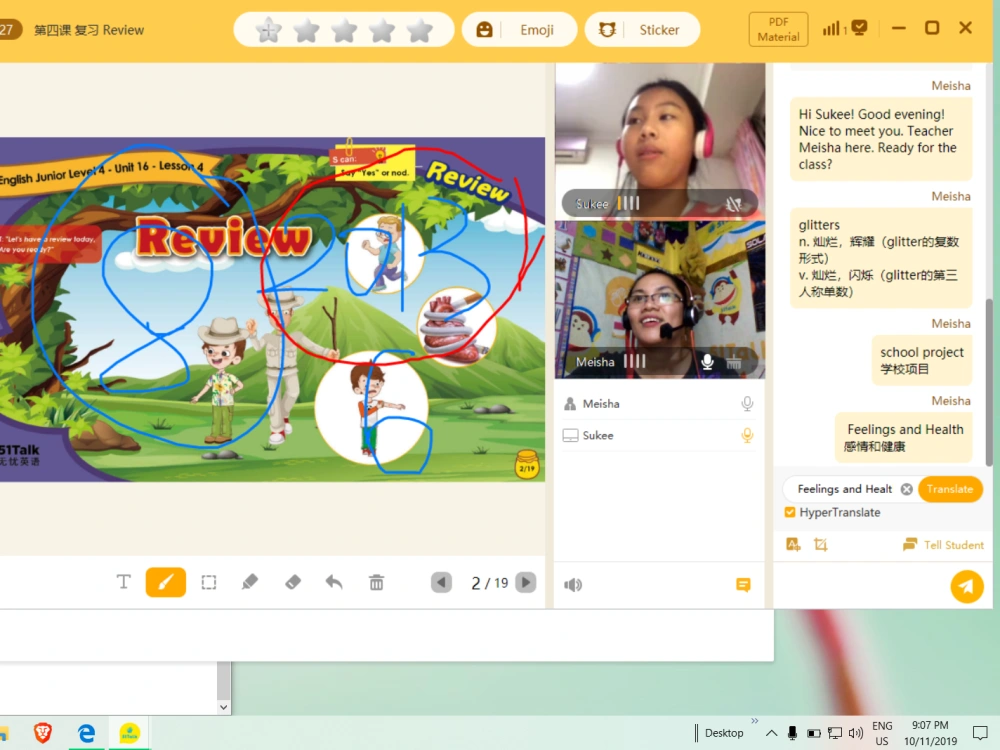This screenshot has width=1000, height=750.
Task: Show hidden system tray icons
Action: [771, 733]
